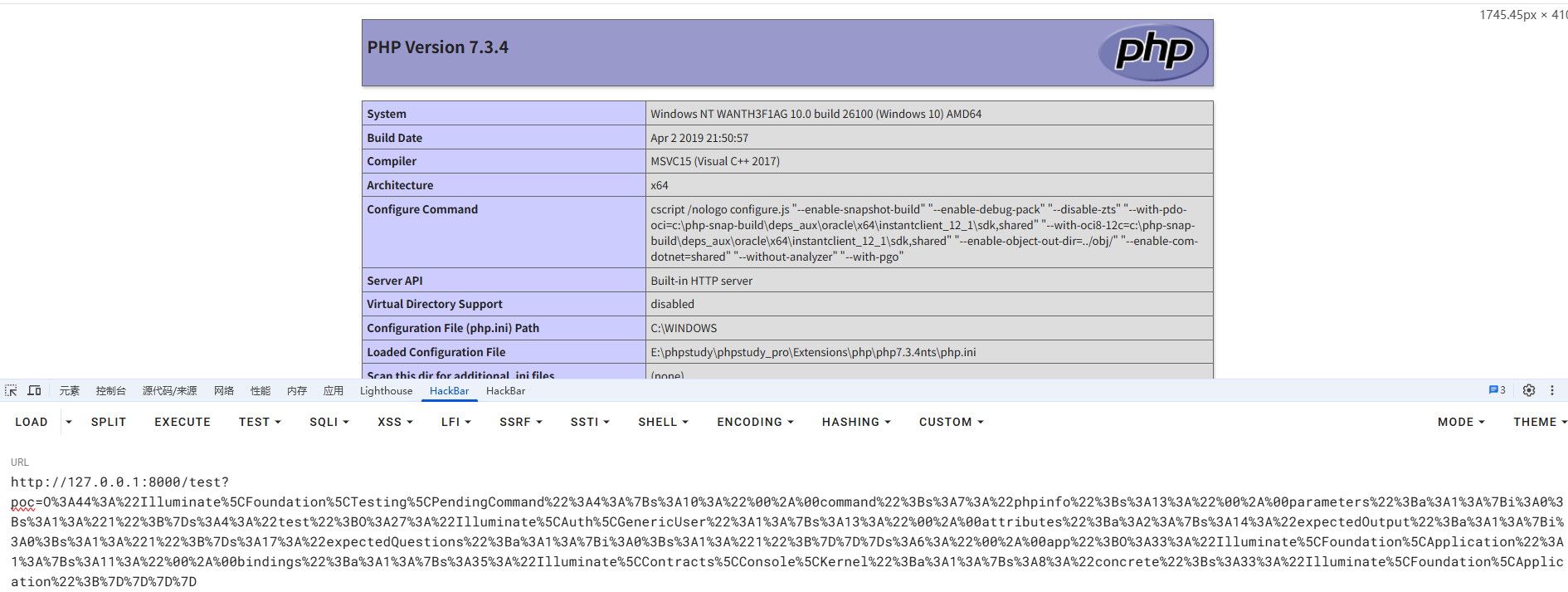Click the issues counter badge showing 3

pos(1497,390)
